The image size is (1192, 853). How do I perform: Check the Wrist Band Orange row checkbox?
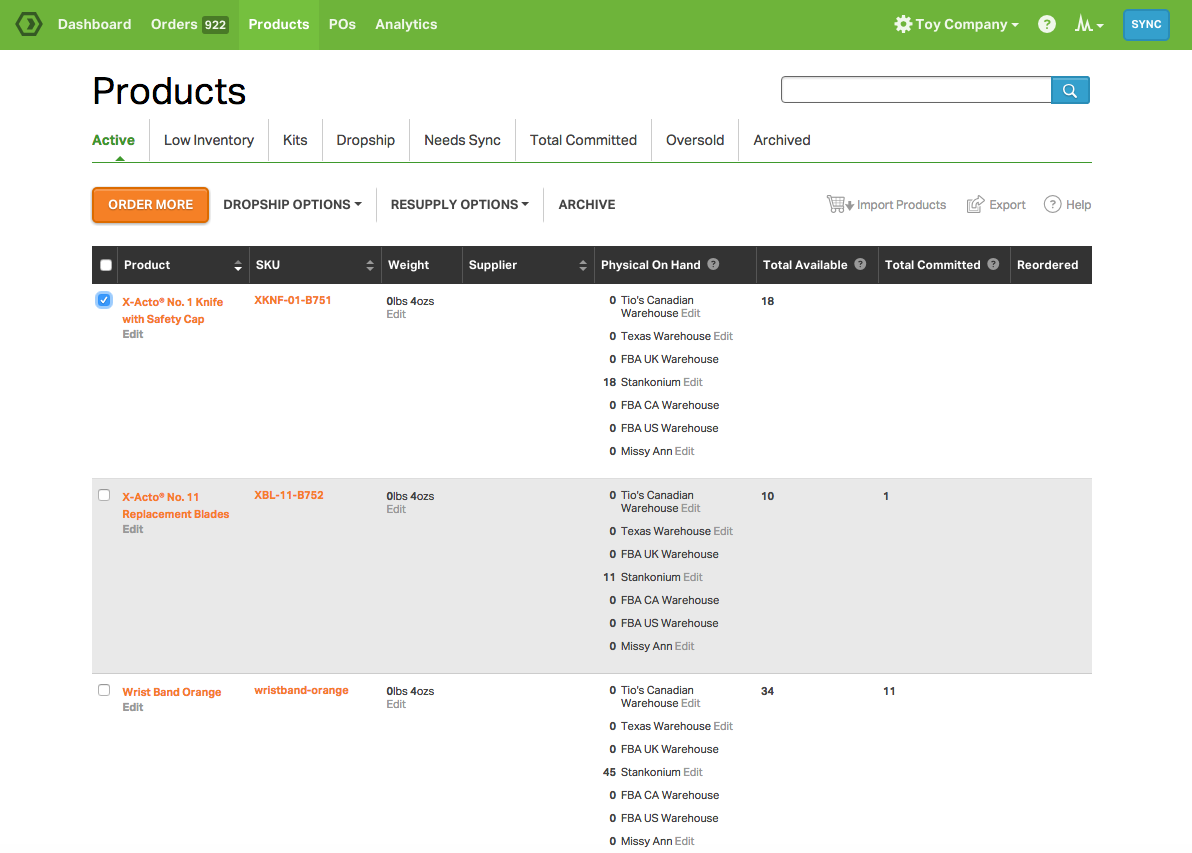pyautogui.click(x=104, y=689)
